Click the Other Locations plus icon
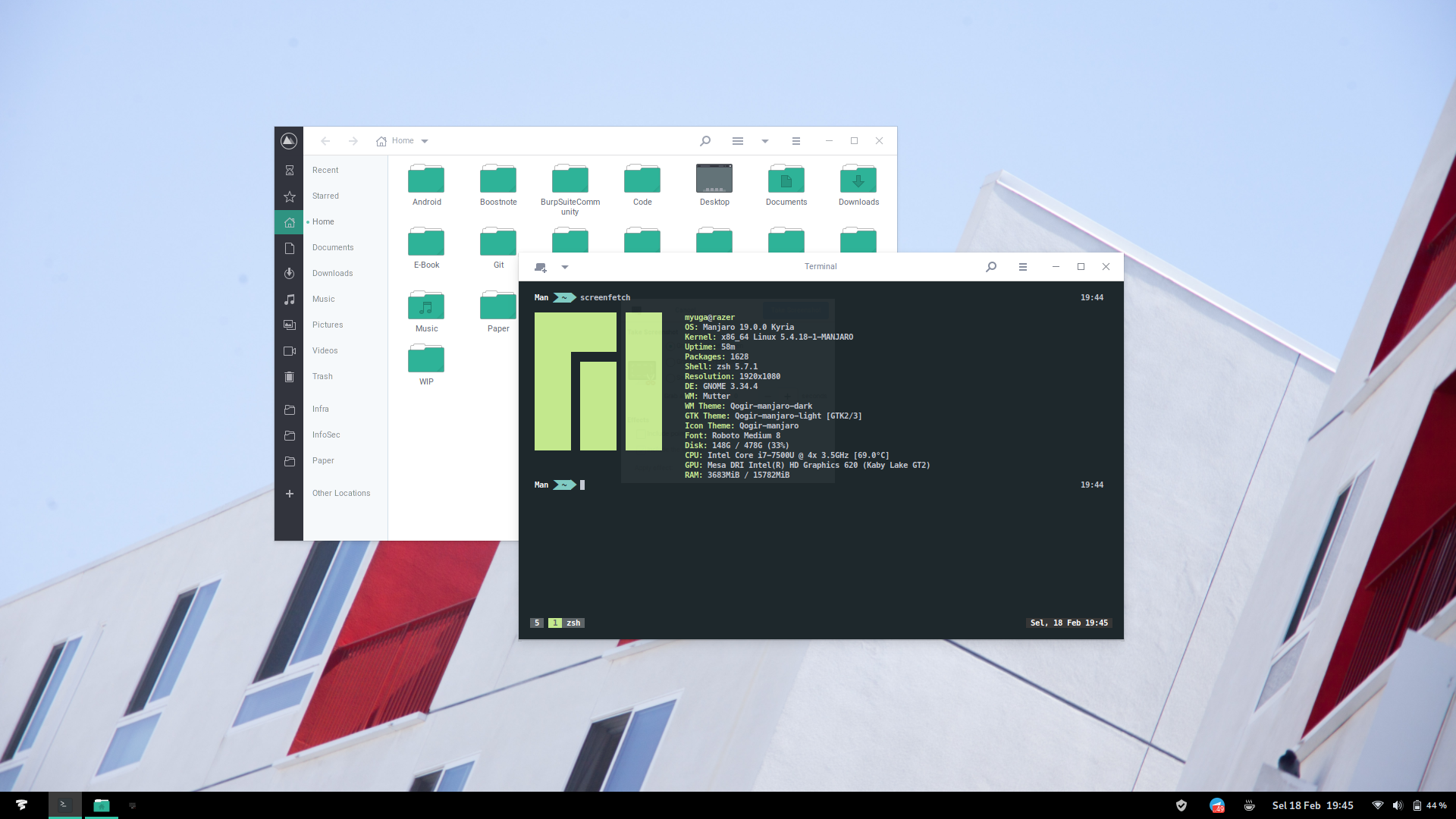The height and width of the screenshot is (819, 1456). pyautogui.click(x=289, y=493)
